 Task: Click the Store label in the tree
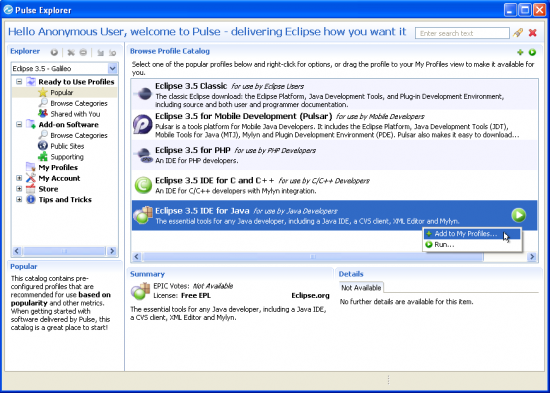pos(48,189)
